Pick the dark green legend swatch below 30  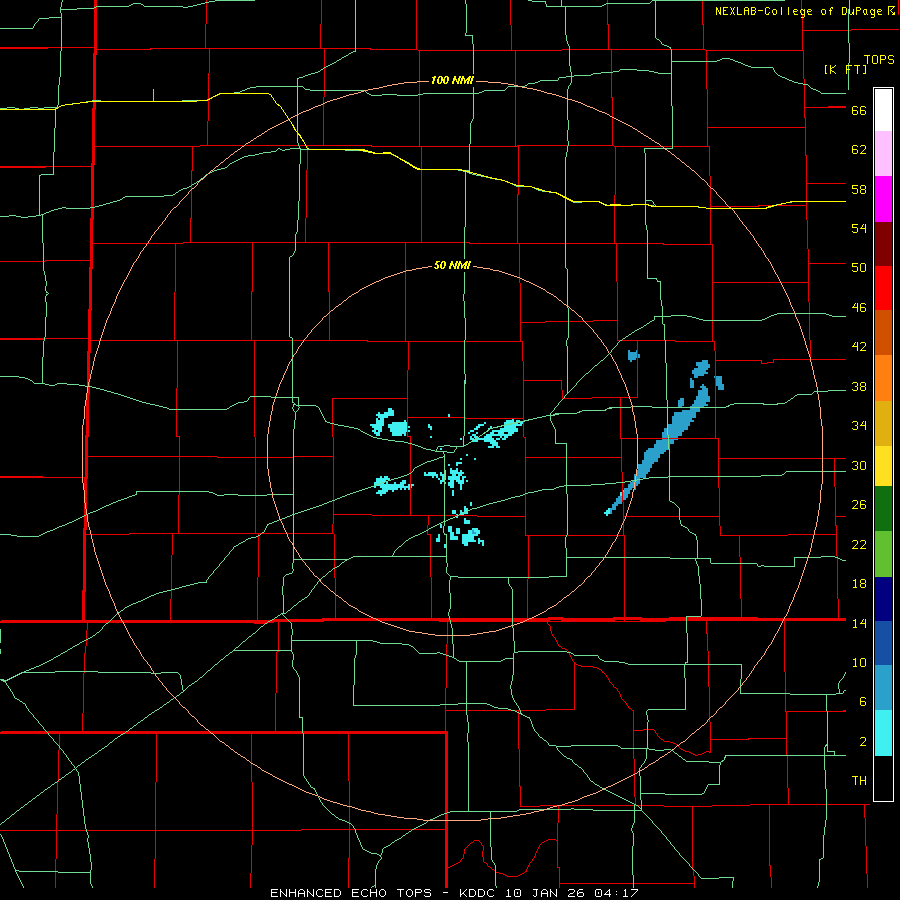pos(883,509)
